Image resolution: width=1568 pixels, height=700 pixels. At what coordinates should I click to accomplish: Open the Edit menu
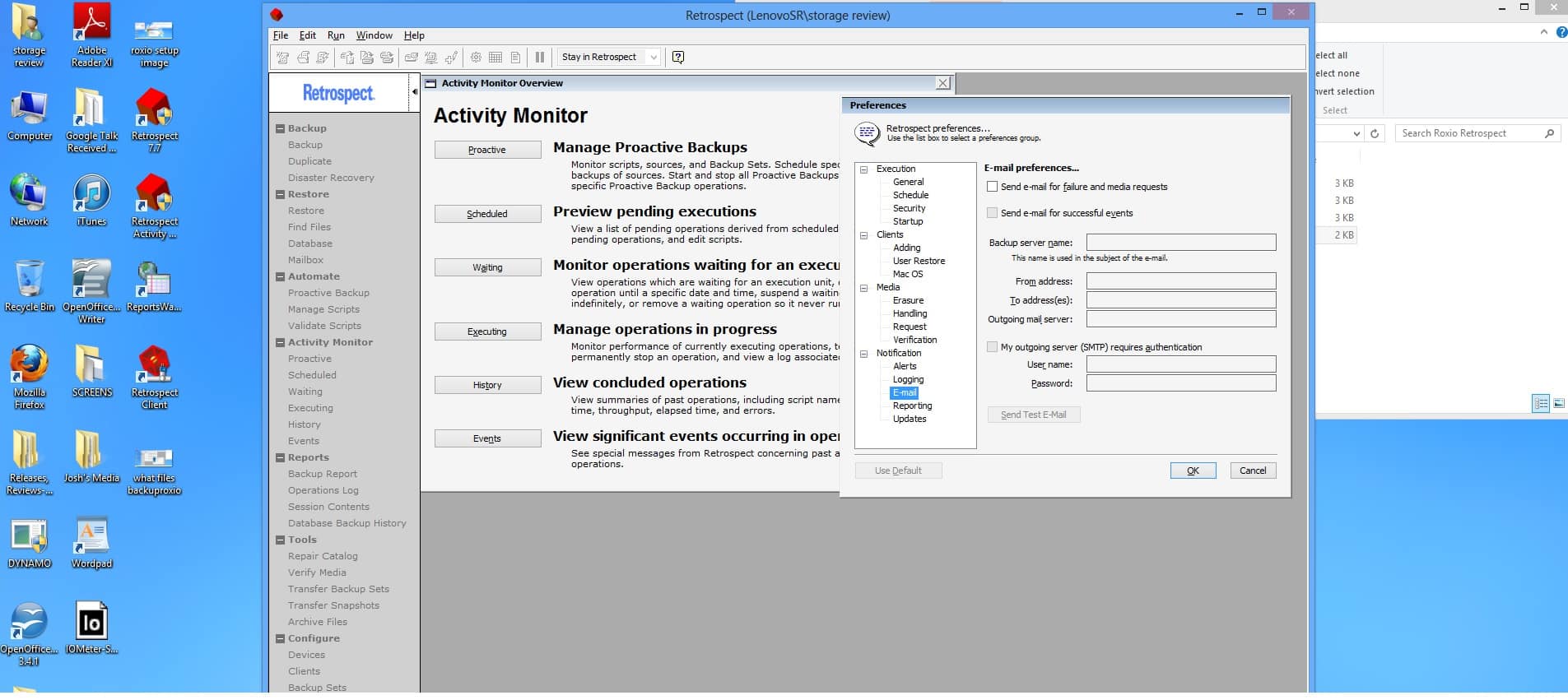click(308, 35)
